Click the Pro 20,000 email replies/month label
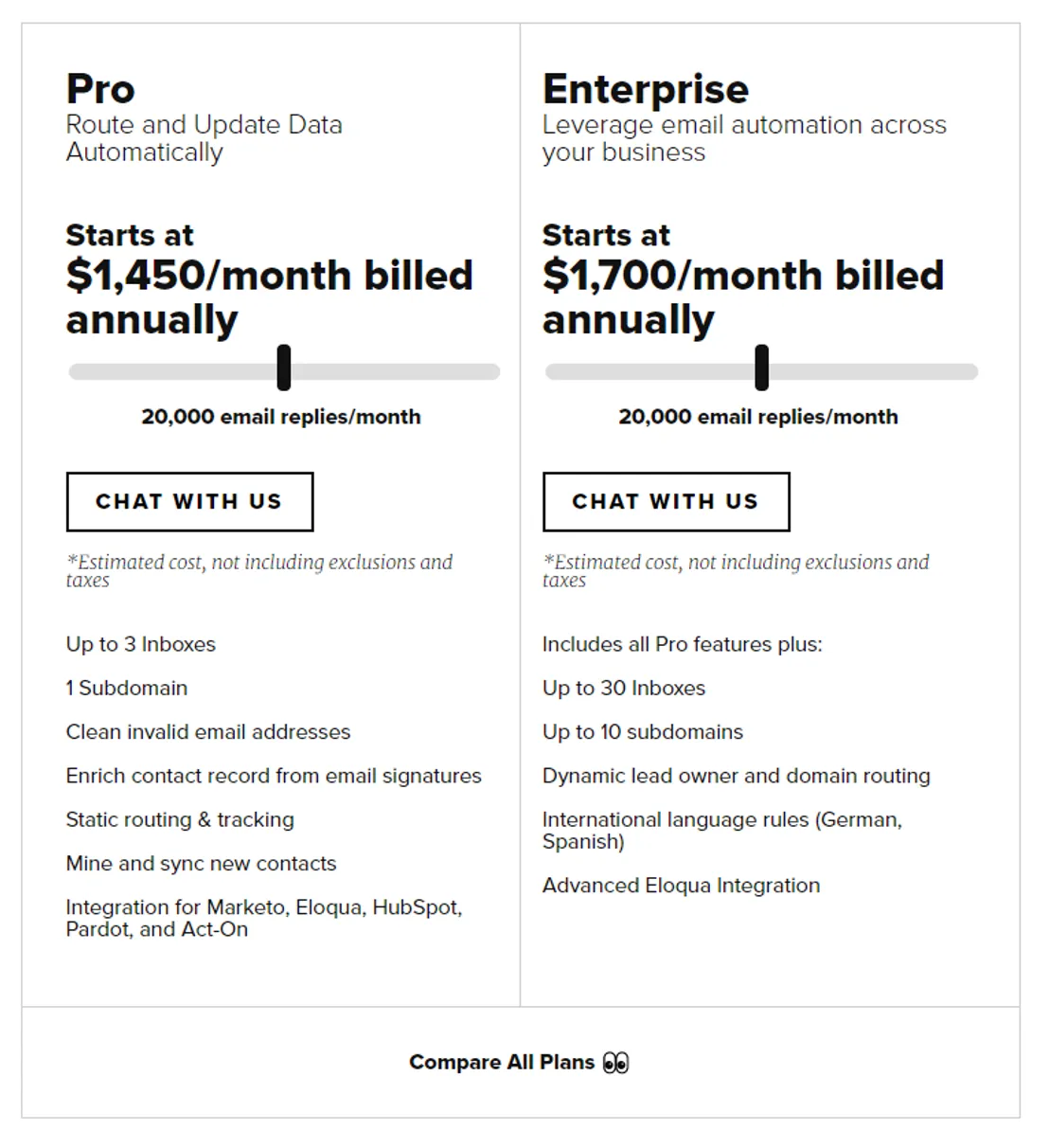This screenshot has height=1148, width=1049. 281,417
